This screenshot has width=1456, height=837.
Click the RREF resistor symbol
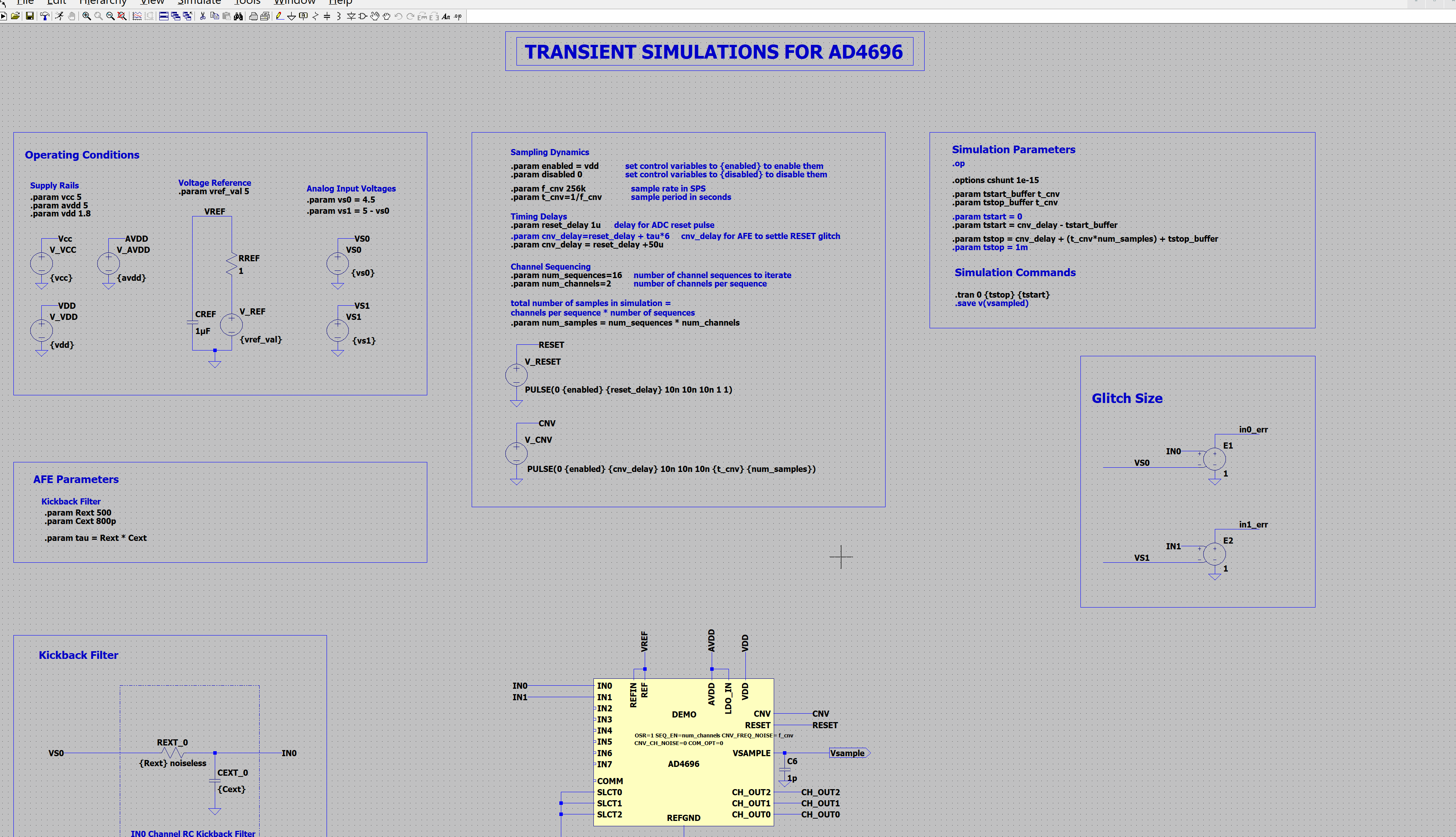pyautogui.click(x=232, y=264)
